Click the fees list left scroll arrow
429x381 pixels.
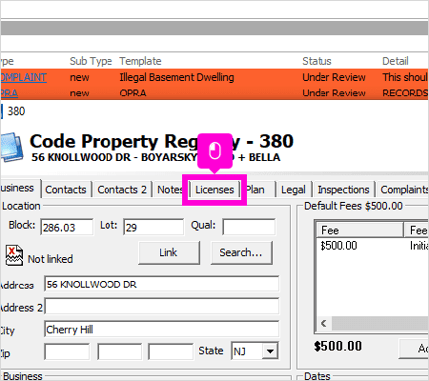click(324, 323)
